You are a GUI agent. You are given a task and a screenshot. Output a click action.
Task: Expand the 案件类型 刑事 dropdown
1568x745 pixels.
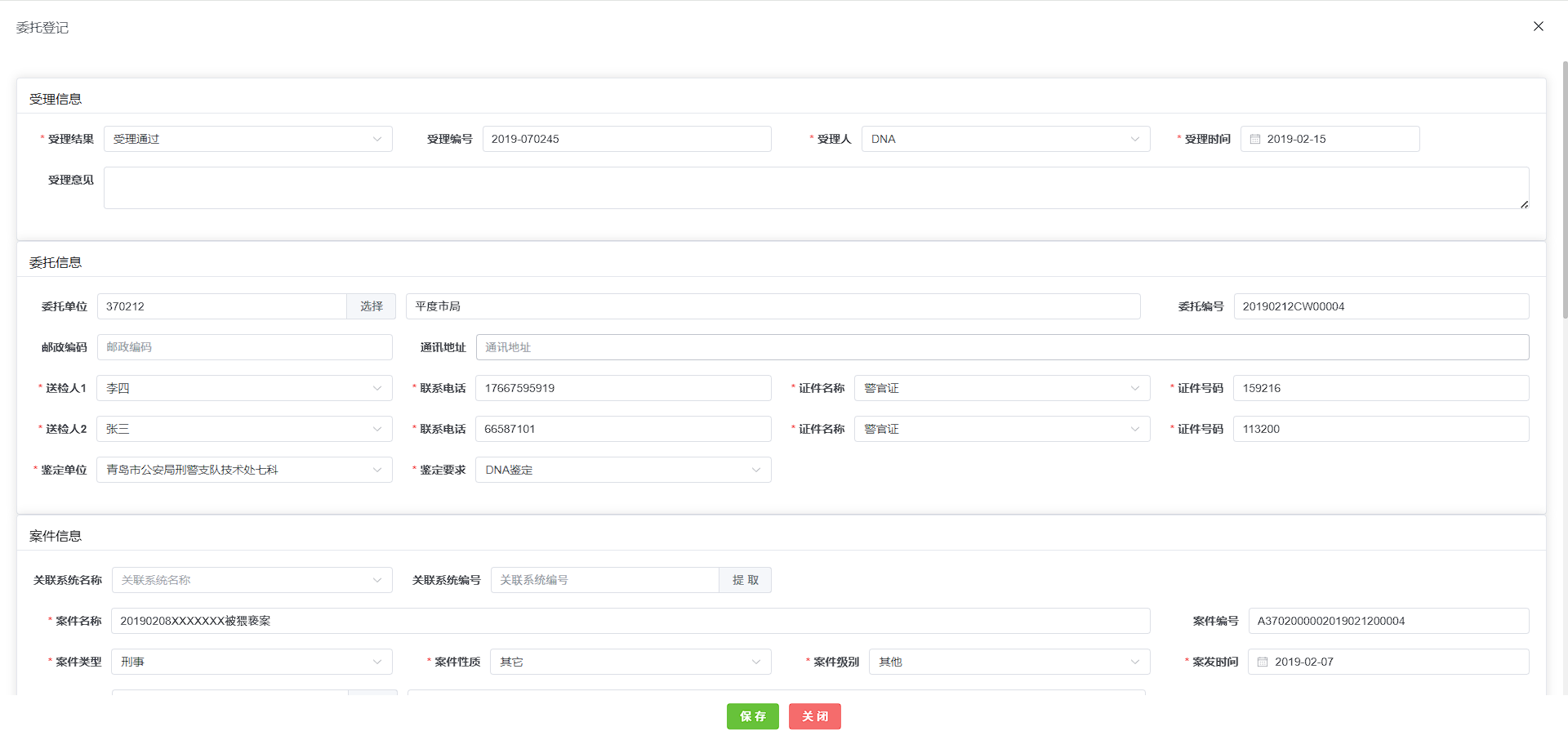(252, 662)
